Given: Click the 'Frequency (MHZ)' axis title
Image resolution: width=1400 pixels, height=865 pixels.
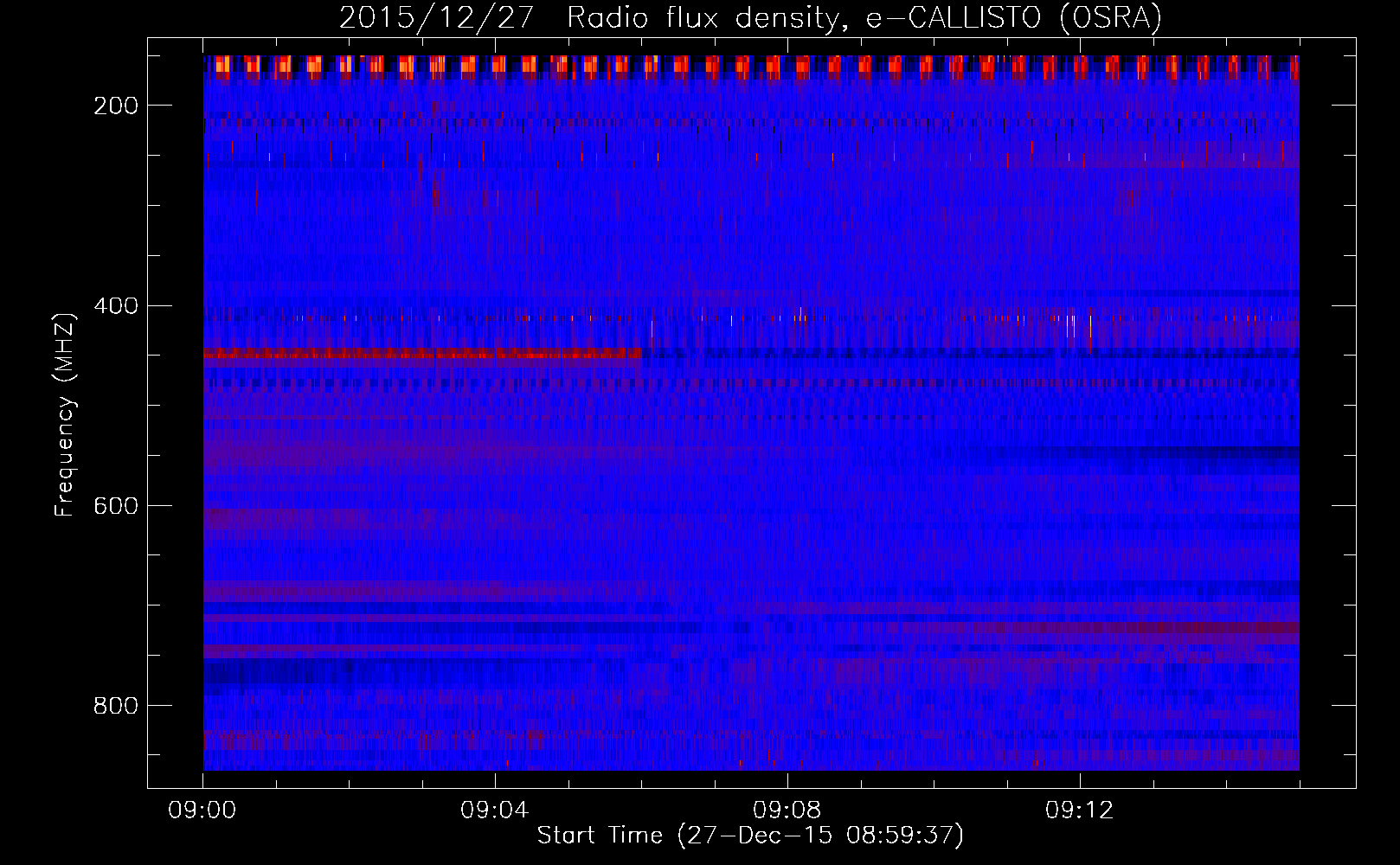Looking at the screenshot, I should click(66, 414).
